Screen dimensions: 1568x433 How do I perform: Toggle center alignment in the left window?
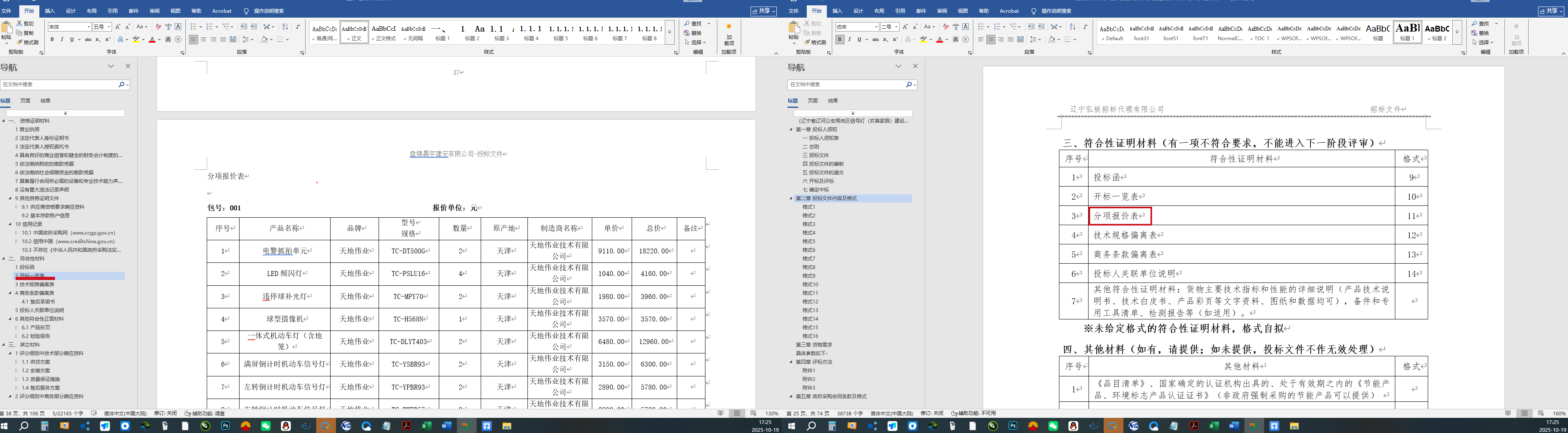tap(203, 39)
